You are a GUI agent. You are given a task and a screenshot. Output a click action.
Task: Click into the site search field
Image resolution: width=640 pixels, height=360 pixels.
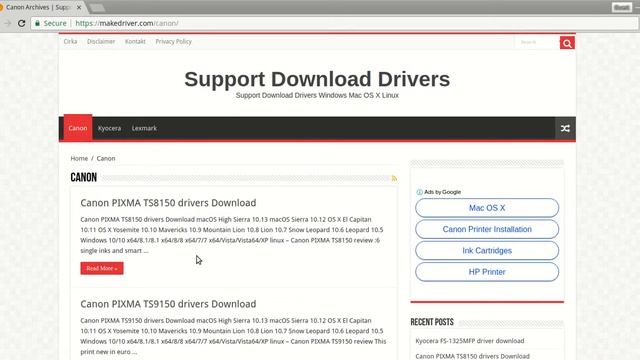[x=537, y=42]
